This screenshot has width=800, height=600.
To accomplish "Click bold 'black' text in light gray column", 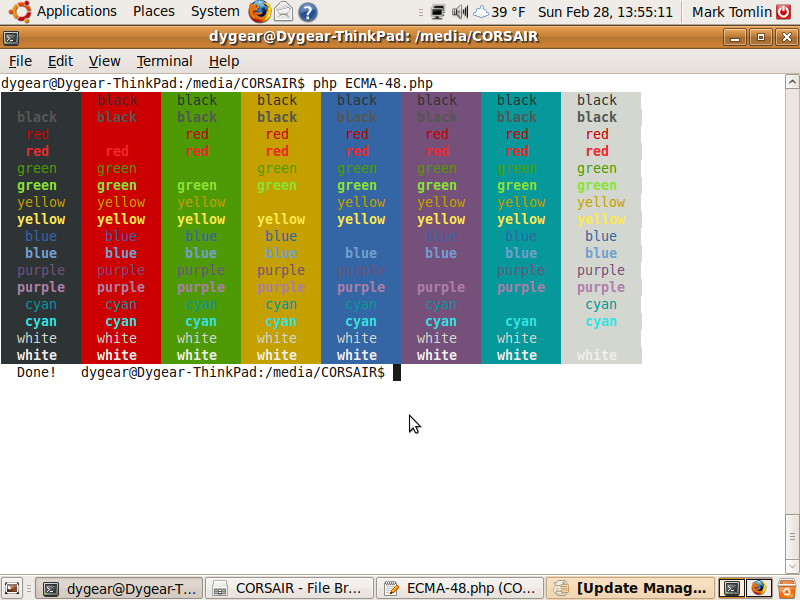I will pos(597,117).
